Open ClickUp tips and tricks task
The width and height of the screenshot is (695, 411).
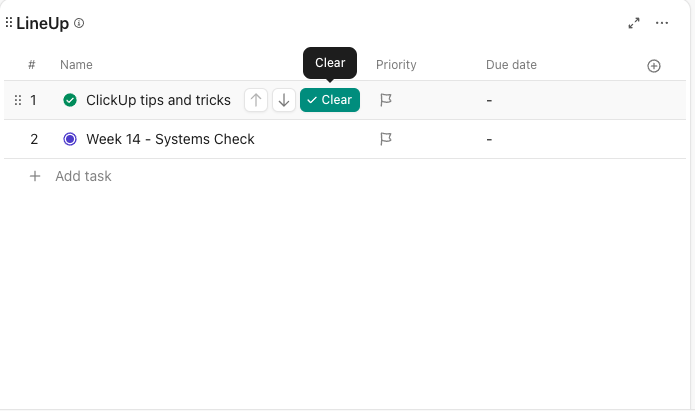coord(158,100)
